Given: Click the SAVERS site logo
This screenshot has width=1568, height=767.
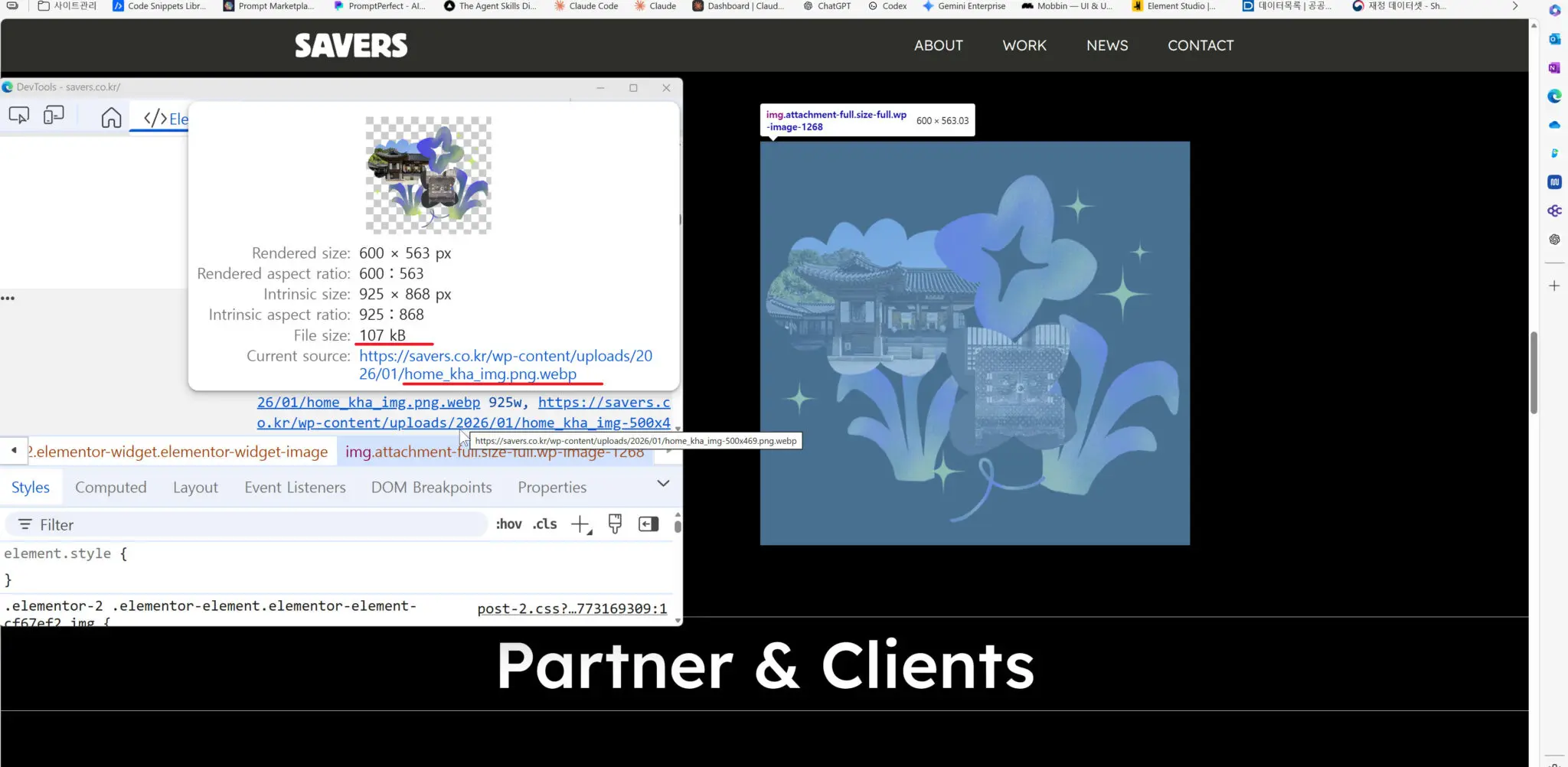Looking at the screenshot, I should (x=351, y=46).
